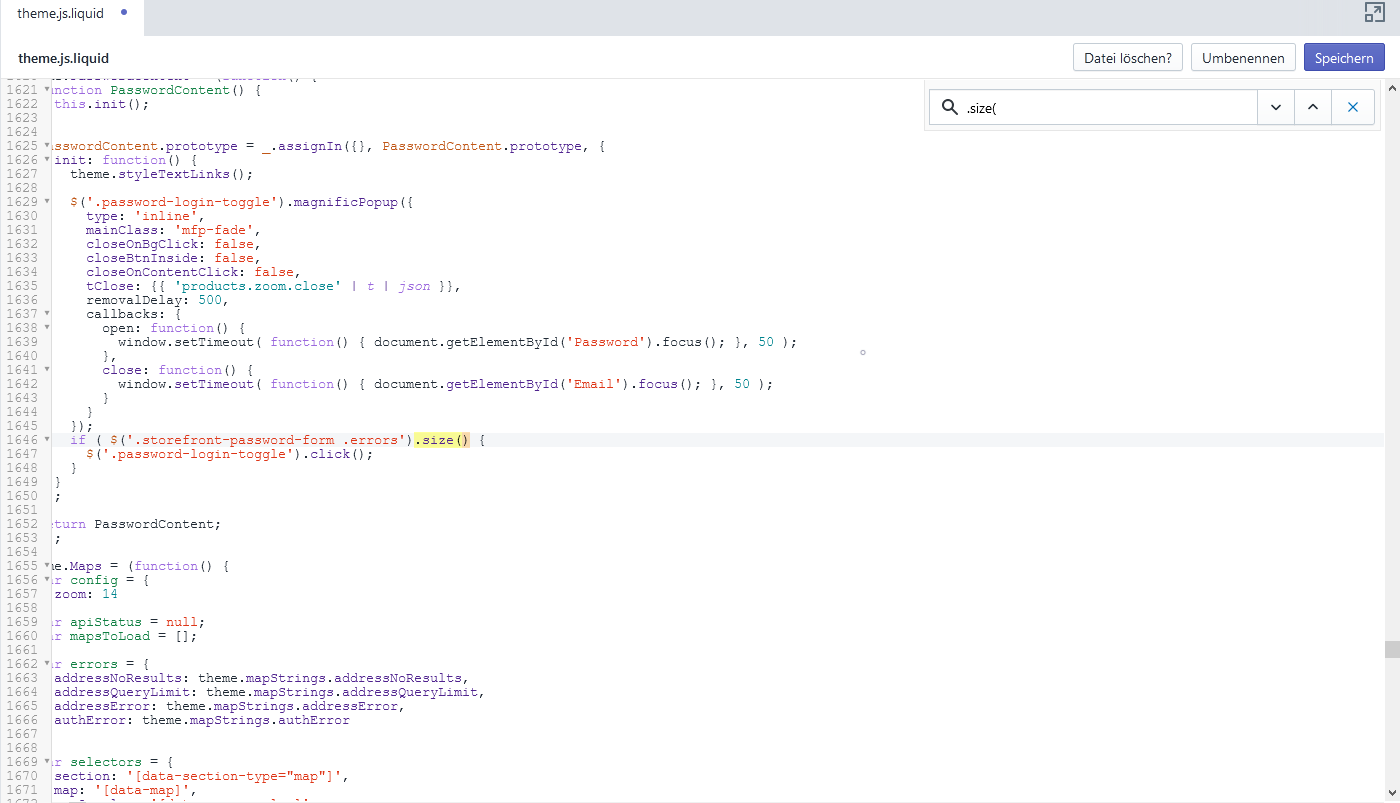This screenshot has height=803, width=1400.
Task: Click 'mfp-fade' string on line 1631
Action: [x=214, y=230]
